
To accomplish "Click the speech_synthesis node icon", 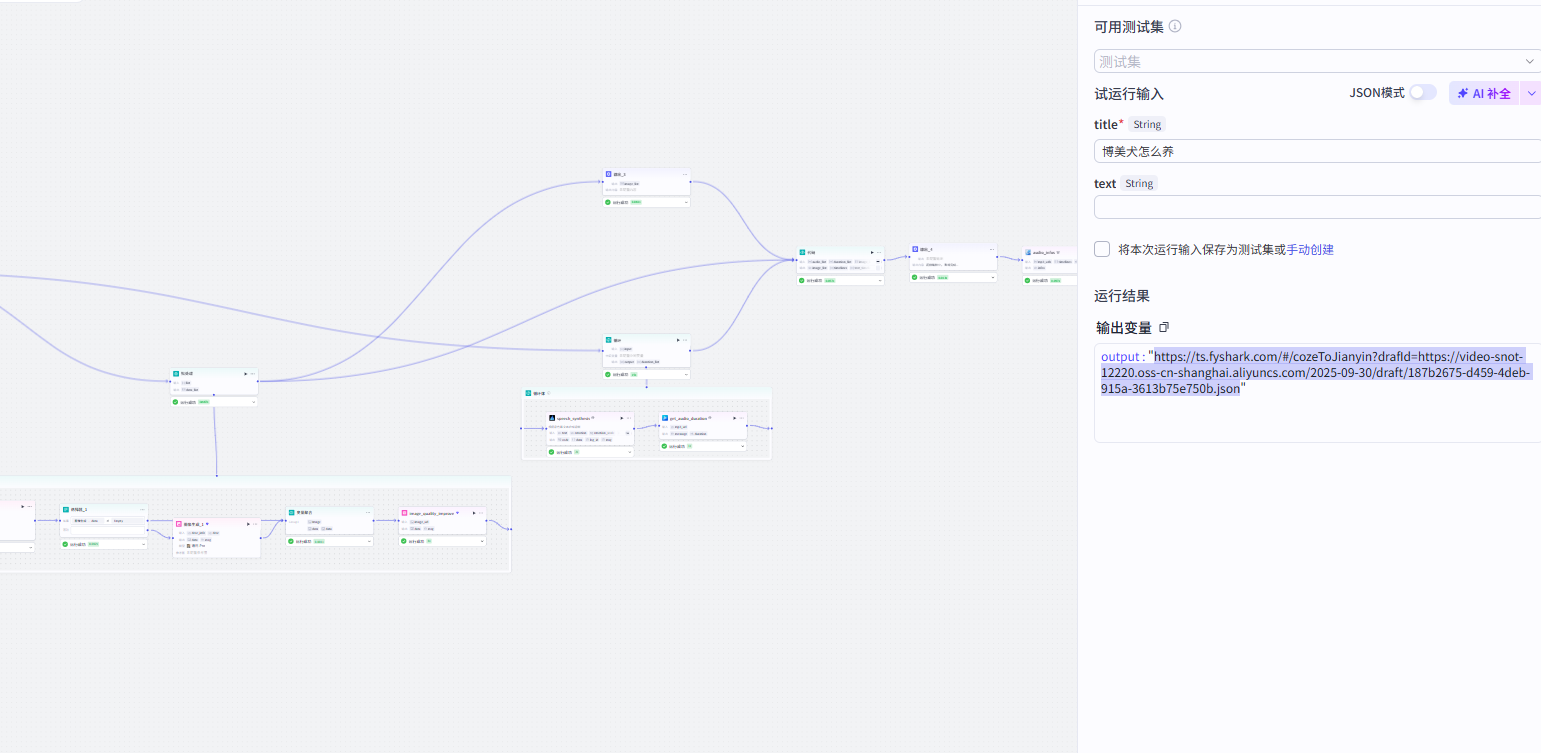I will pyautogui.click(x=552, y=418).
